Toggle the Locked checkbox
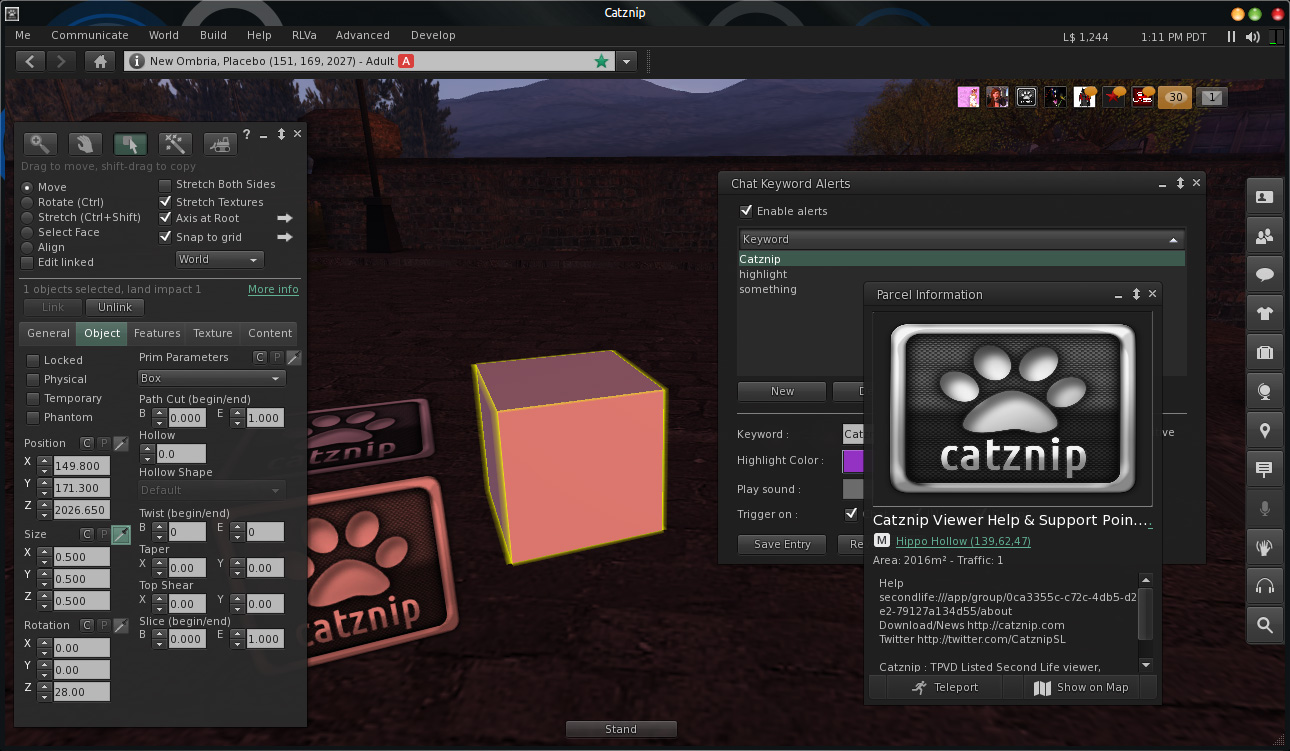 tap(33, 360)
